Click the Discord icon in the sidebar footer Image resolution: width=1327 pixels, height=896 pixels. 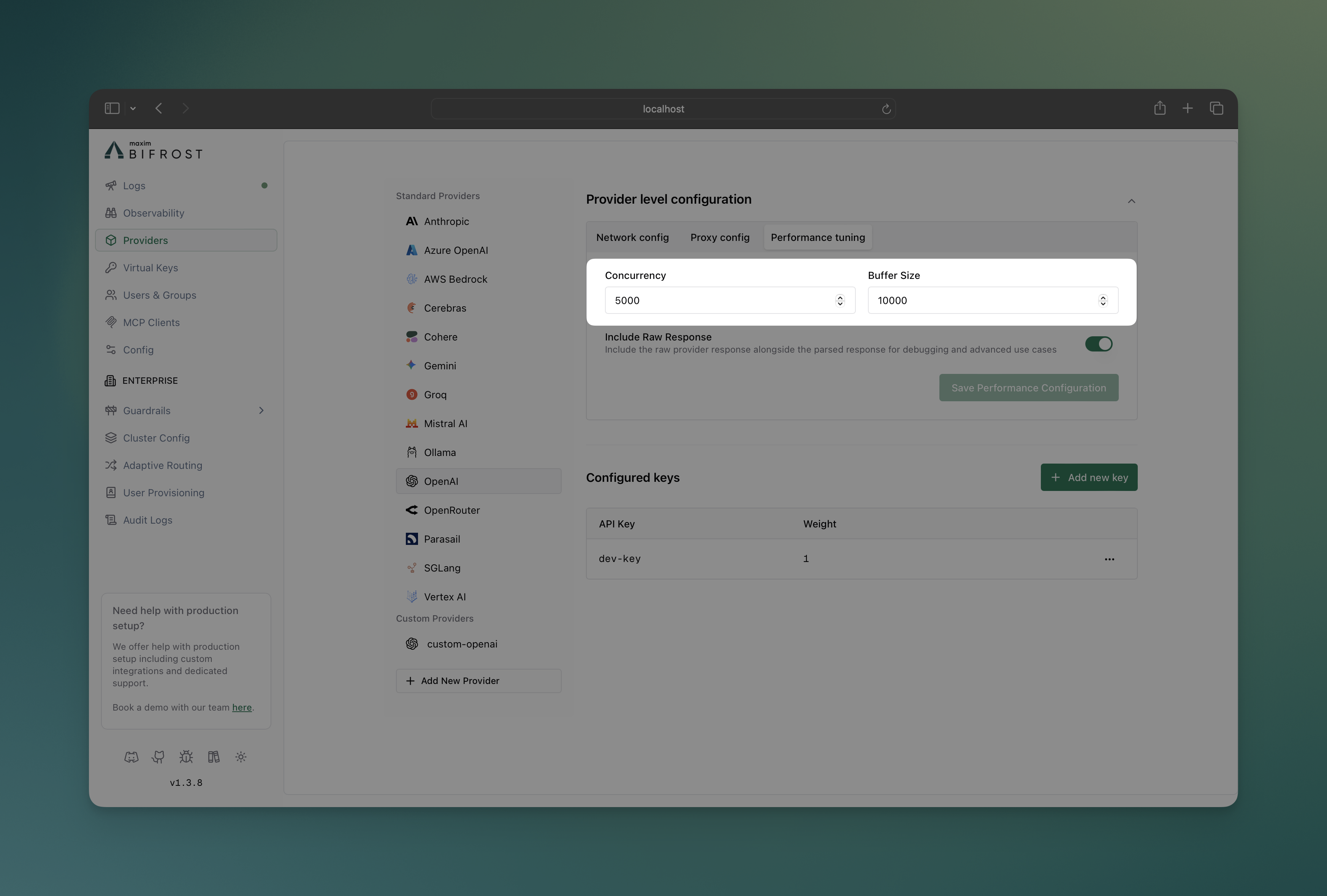pos(131,757)
